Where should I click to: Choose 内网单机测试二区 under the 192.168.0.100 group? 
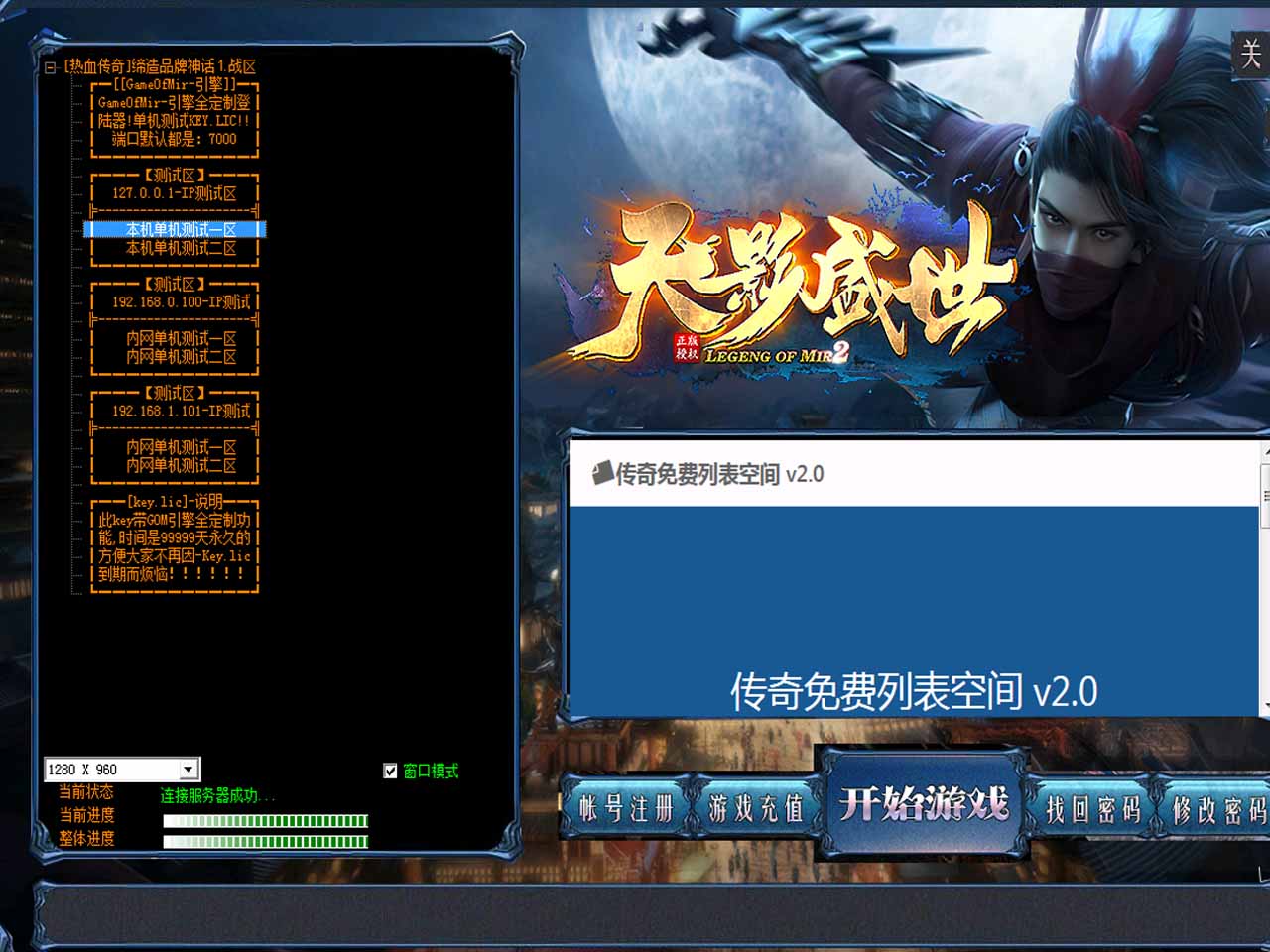175,356
